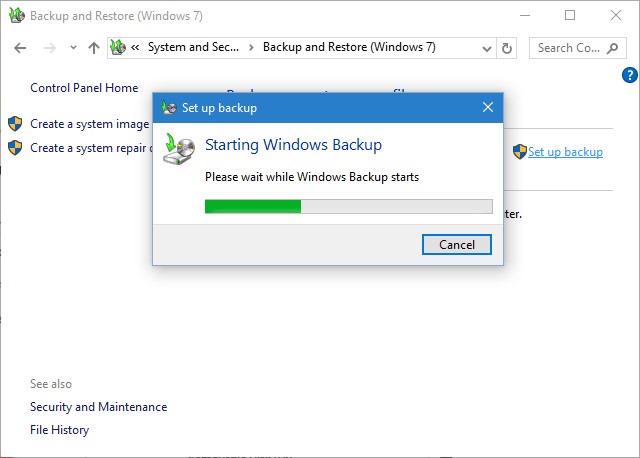Refresh the Backup and Restore window

click(507, 48)
